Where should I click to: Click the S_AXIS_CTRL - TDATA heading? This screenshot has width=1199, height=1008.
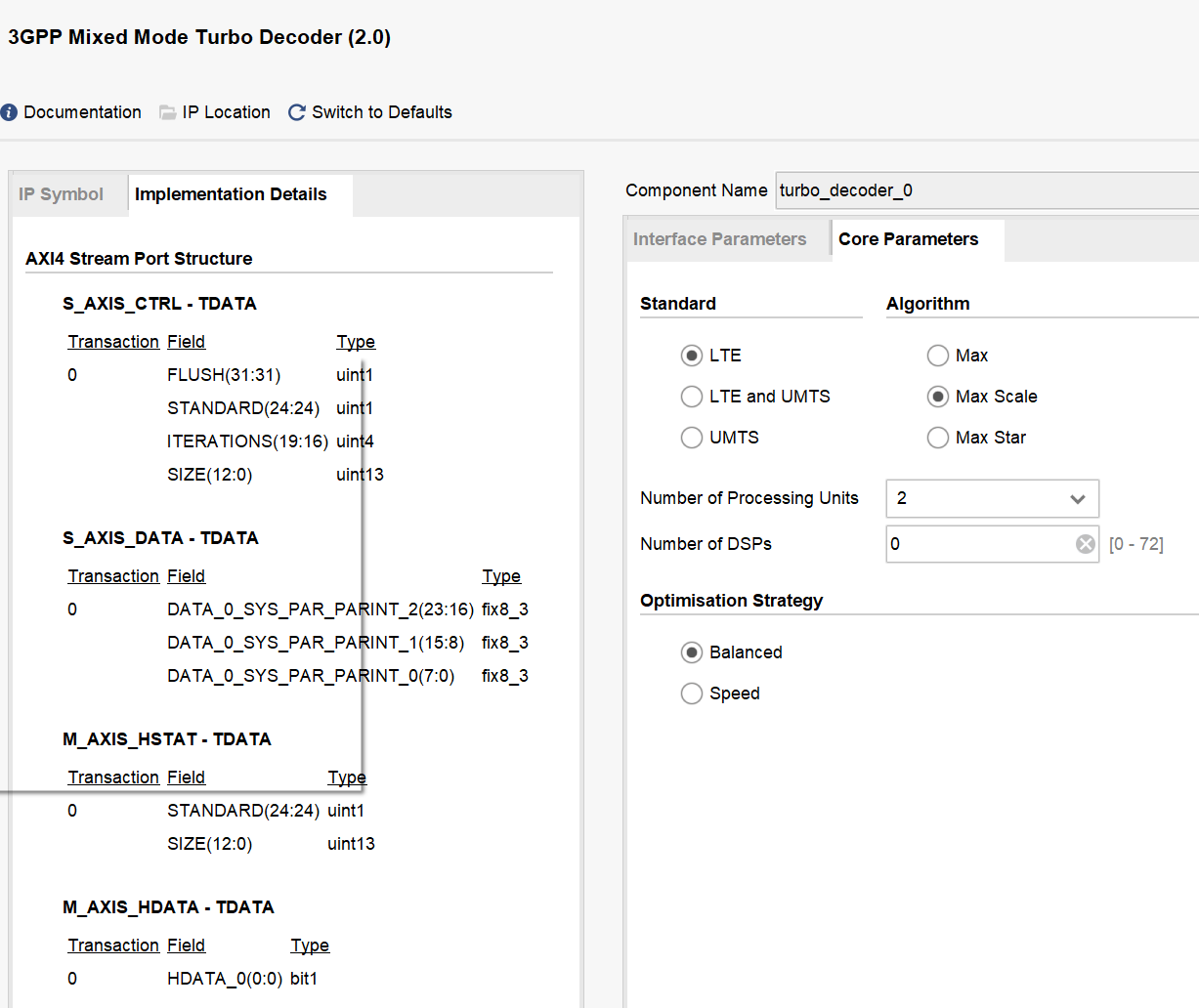coord(159,304)
